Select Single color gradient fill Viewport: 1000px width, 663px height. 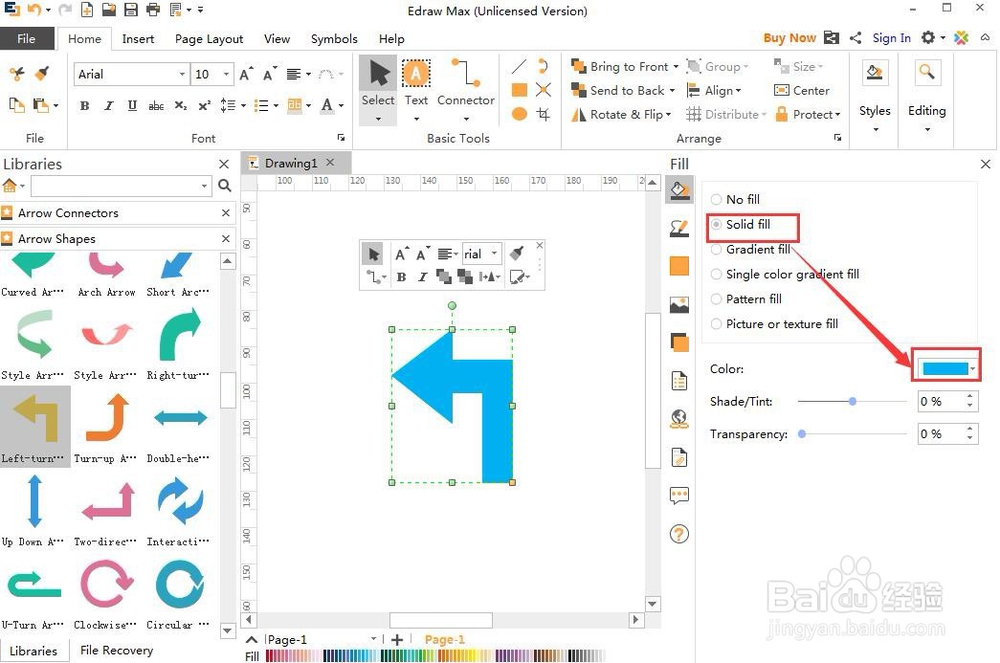[784, 274]
